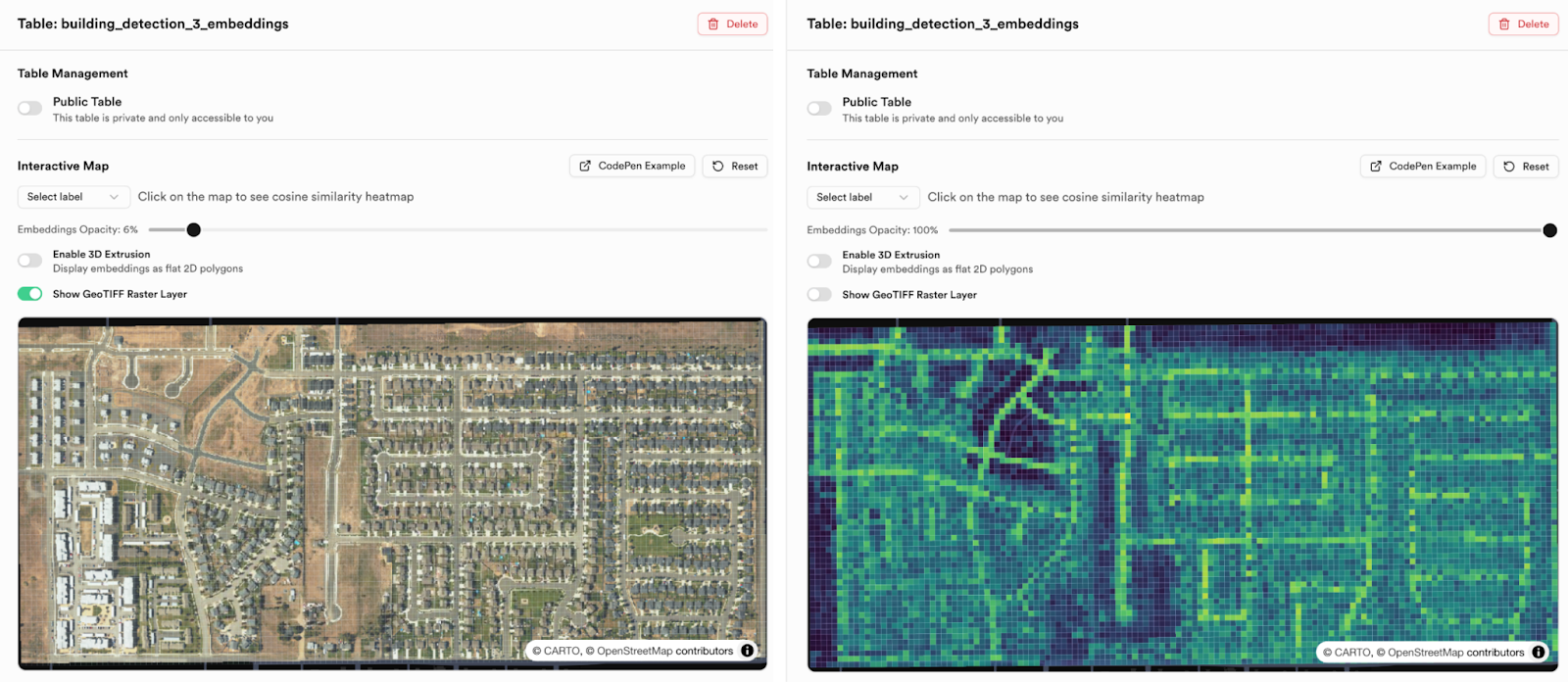
Task: Click on the left satellite imagery map
Action: (x=392, y=493)
